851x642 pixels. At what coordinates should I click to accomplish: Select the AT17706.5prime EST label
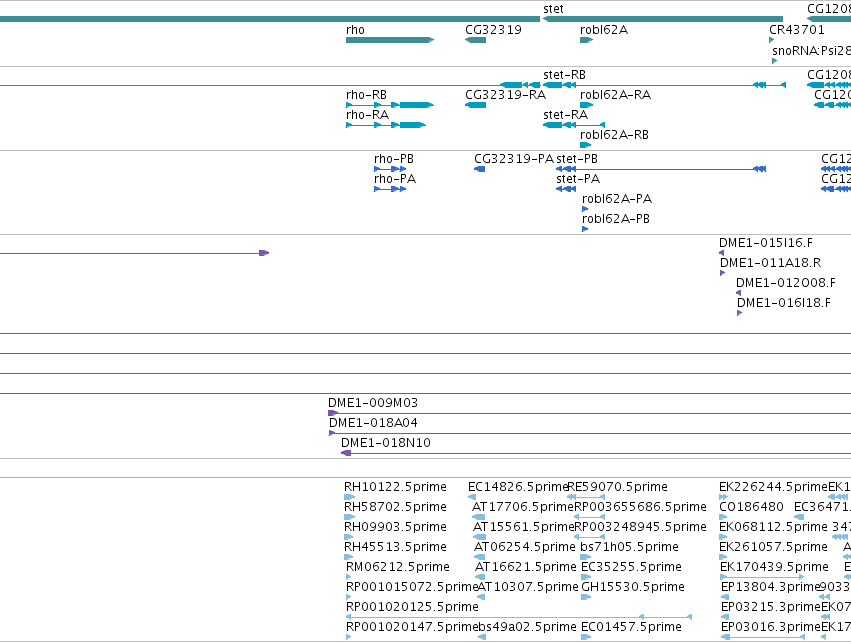click(x=523, y=507)
